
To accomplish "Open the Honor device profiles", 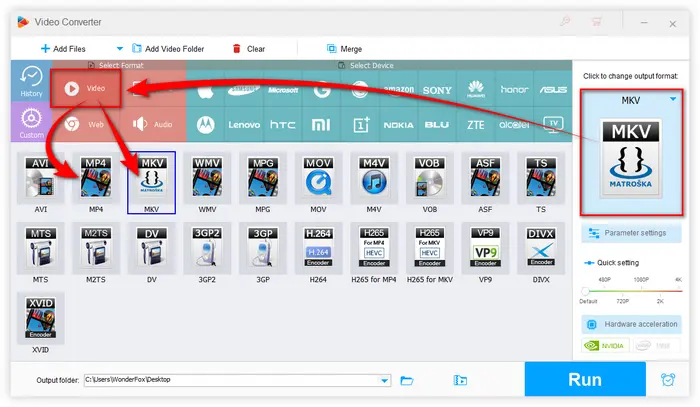I will [514, 90].
